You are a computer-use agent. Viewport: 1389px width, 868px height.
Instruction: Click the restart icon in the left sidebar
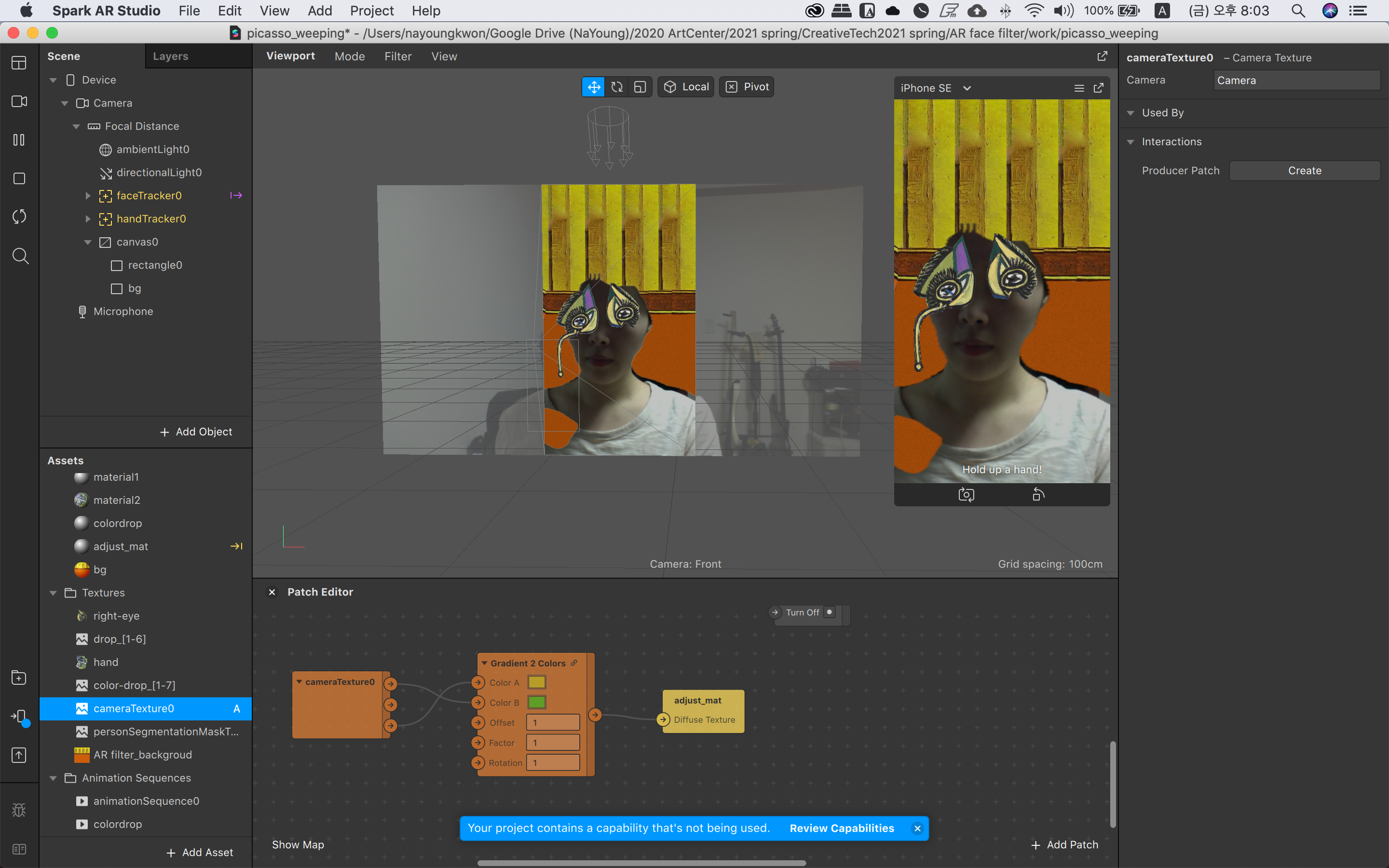point(19,217)
